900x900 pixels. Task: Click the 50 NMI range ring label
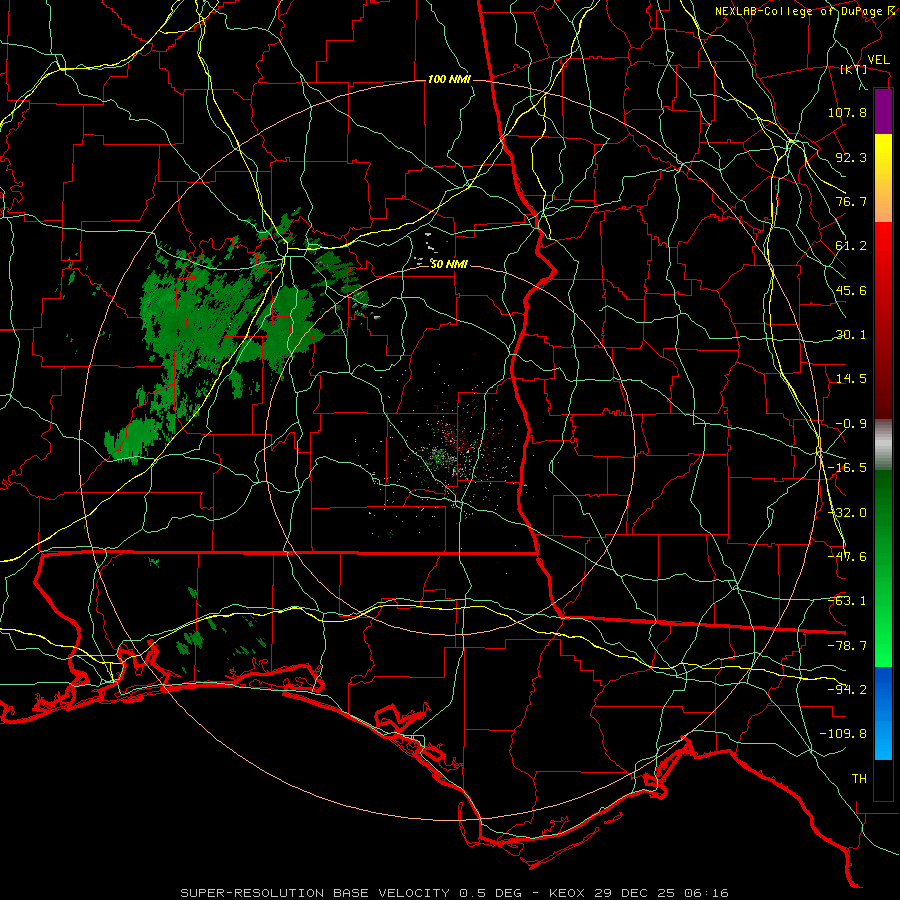449,265
